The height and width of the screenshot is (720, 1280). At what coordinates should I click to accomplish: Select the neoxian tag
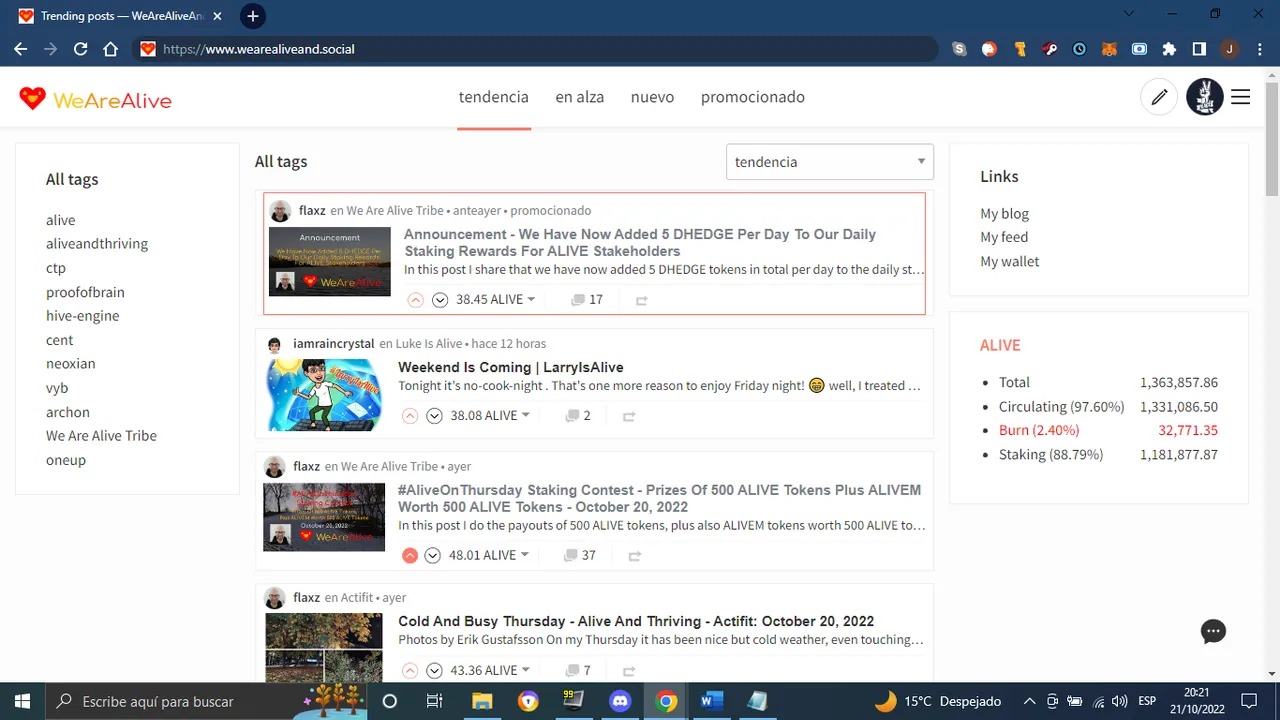coord(71,364)
